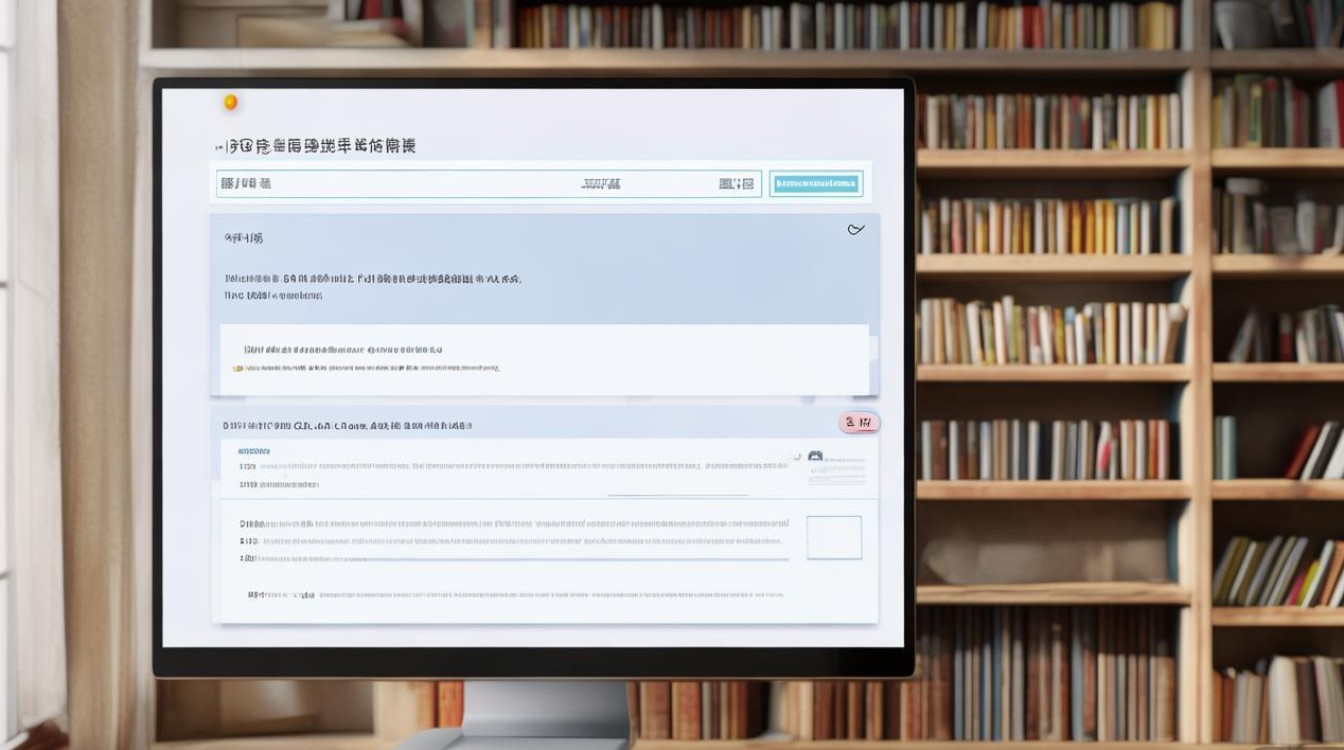The width and height of the screenshot is (1344, 750).
Task: Click the teal search button
Action: pyautogui.click(x=816, y=183)
